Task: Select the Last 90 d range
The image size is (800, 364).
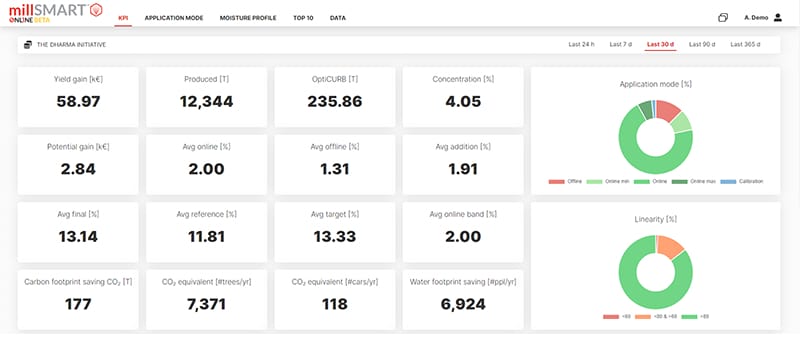Action: coord(702,44)
